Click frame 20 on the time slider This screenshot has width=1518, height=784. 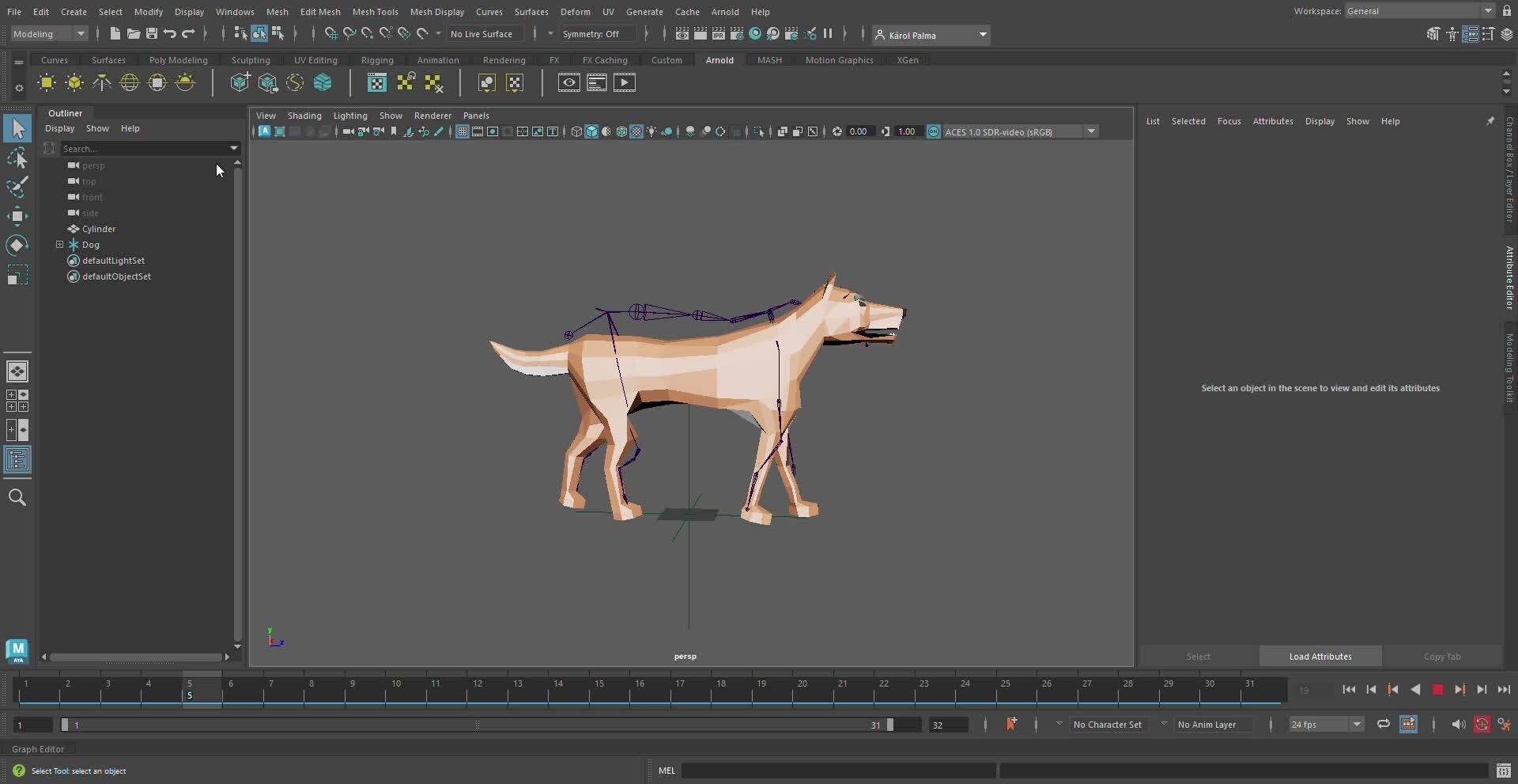805,690
